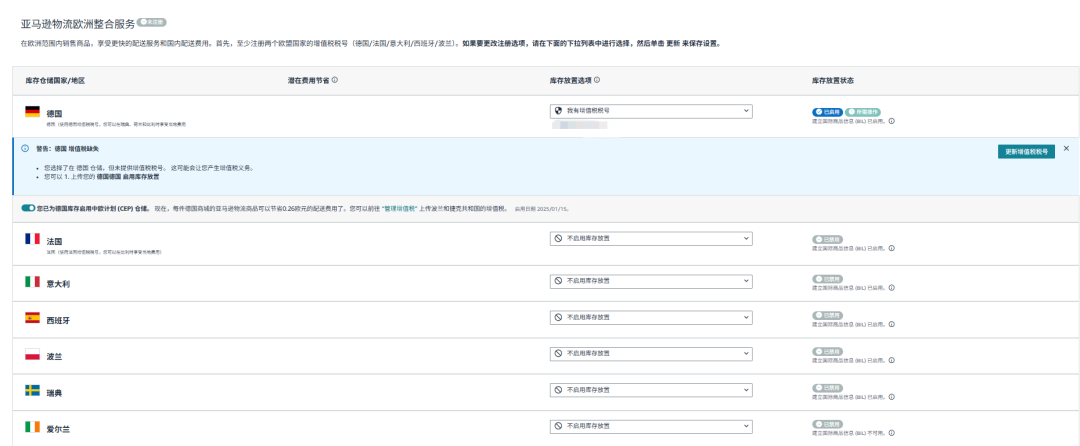Image resolution: width=1080 pixels, height=446 pixels.
Task: Click the French flag icon
Action: 32,239
